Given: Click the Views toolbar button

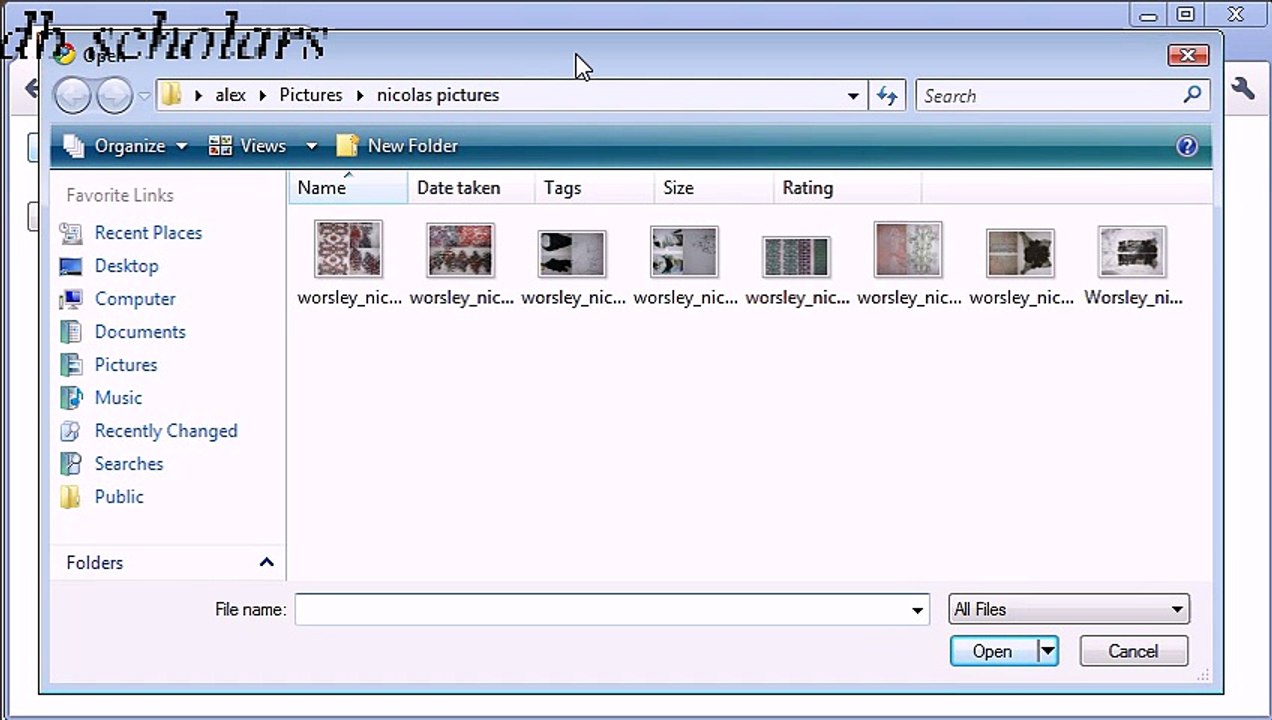Looking at the screenshot, I should (x=247, y=146).
